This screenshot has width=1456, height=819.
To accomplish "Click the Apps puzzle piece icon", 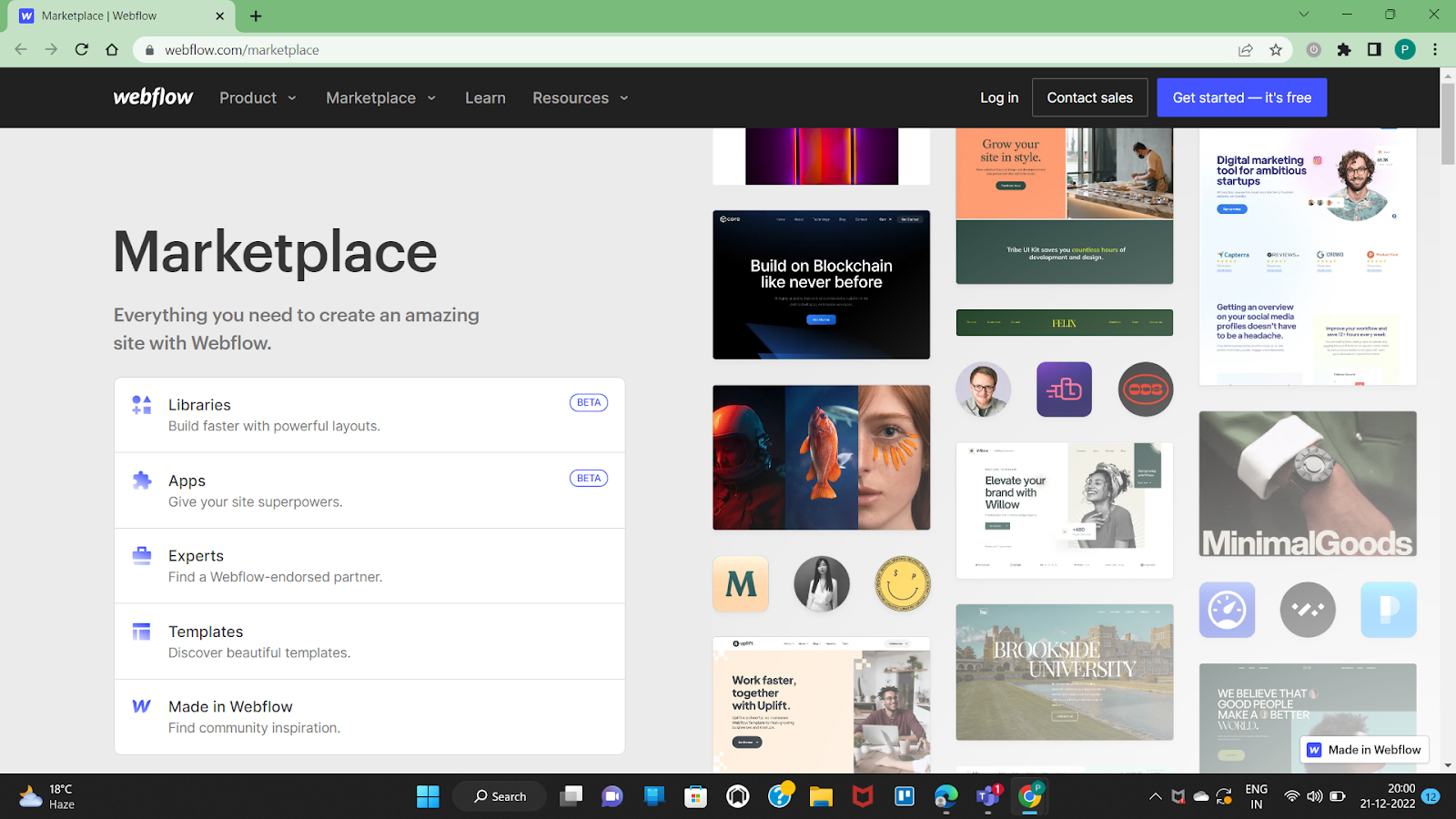I will 142,480.
